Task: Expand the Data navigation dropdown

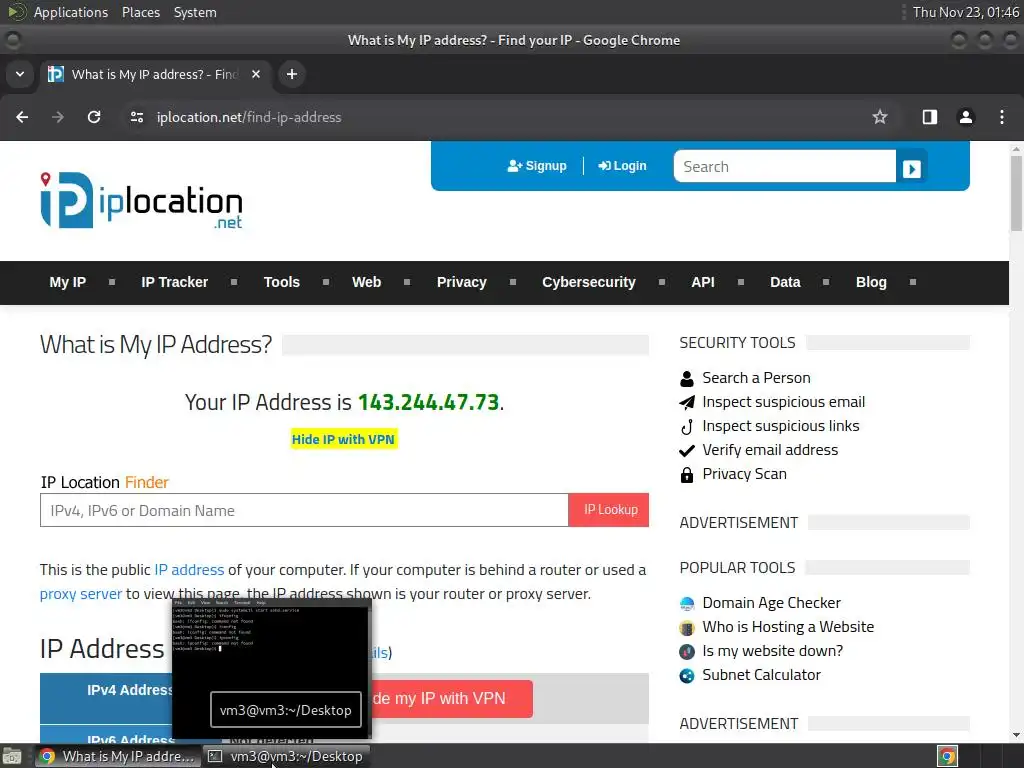Action: click(x=825, y=282)
